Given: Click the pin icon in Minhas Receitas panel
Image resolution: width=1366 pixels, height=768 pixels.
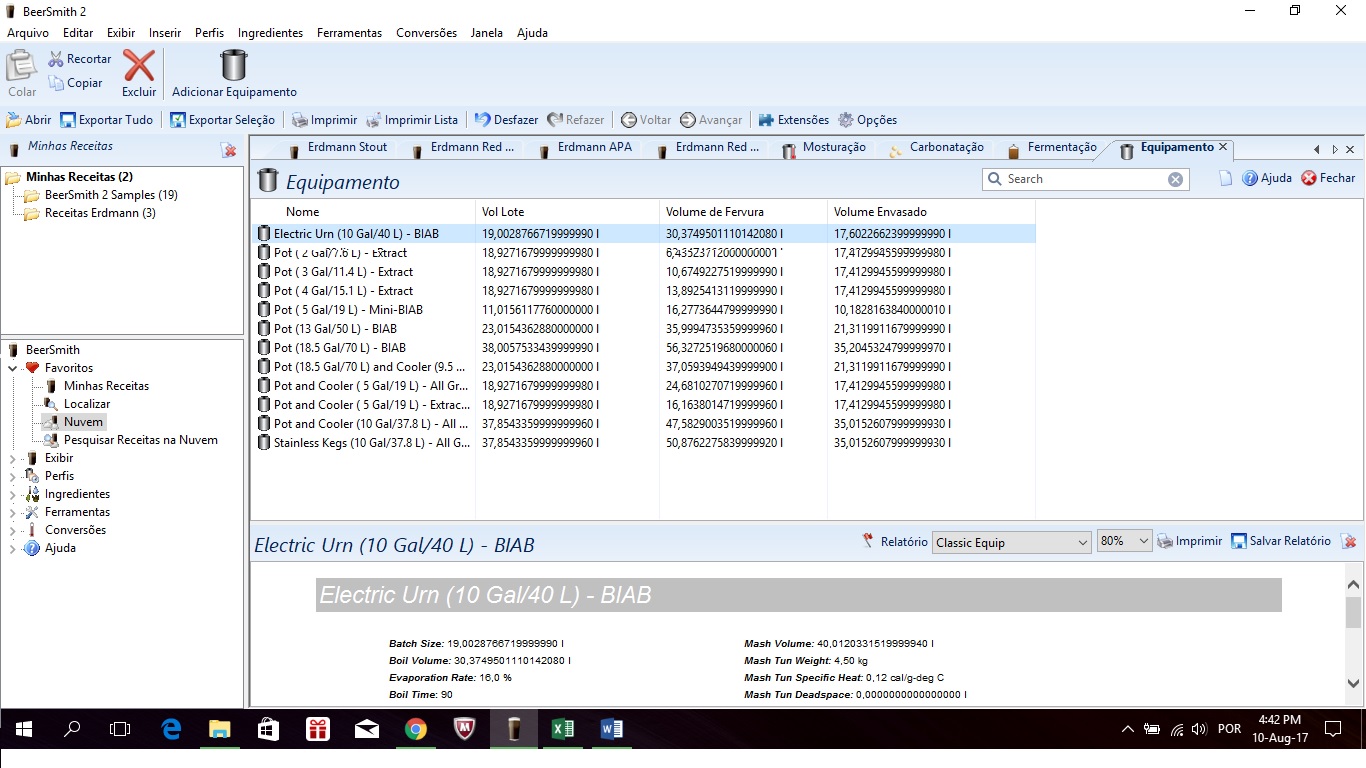Looking at the screenshot, I should coord(229,149).
